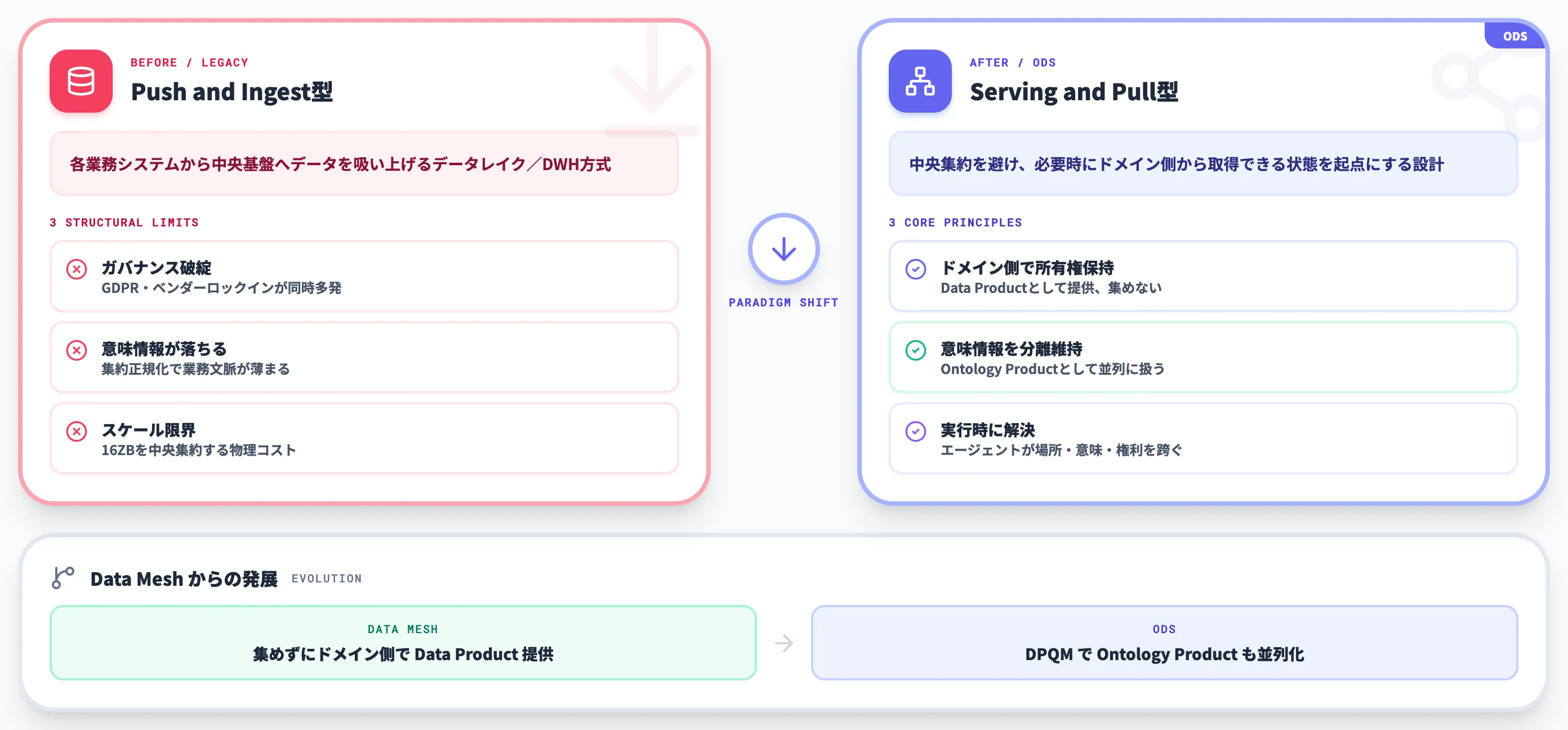The height and width of the screenshot is (730, 1568).
Task: Click the paradigm shift down-arrow circle
Action: click(783, 249)
